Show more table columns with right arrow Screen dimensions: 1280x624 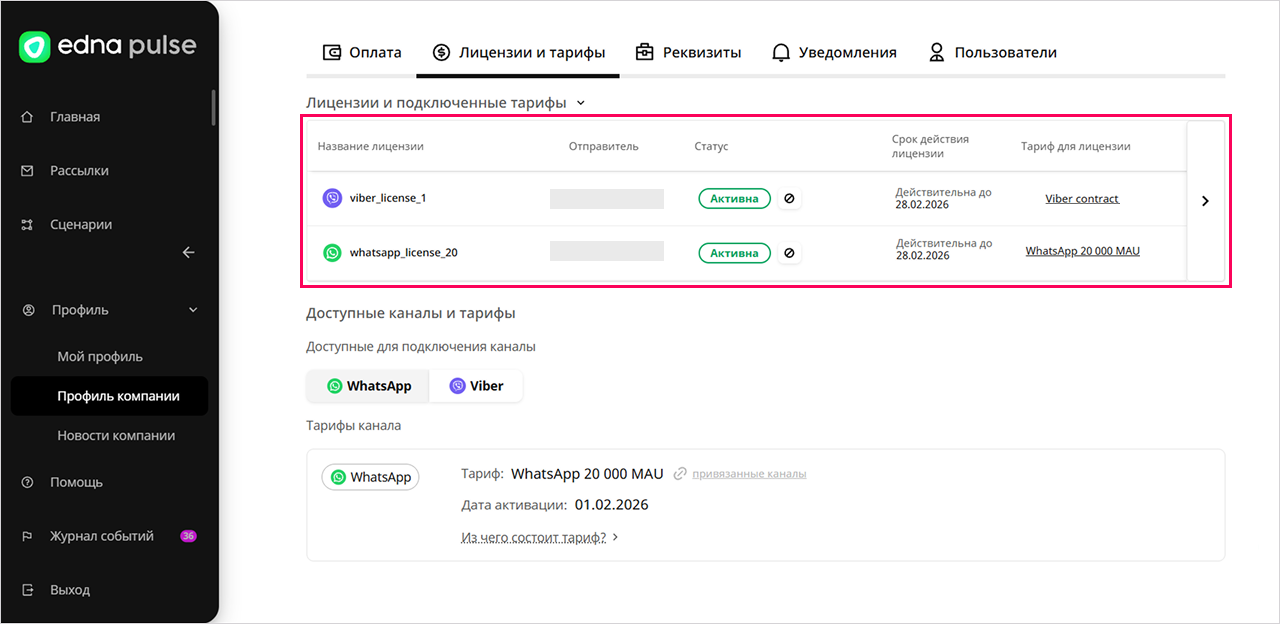tap(1205, 201)
